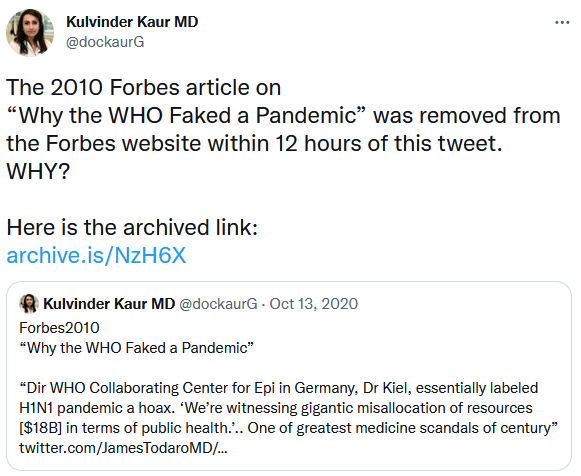
Task: Click quoted title "Why the WHO Faked a Pandemic"
Action: point(136,348)
